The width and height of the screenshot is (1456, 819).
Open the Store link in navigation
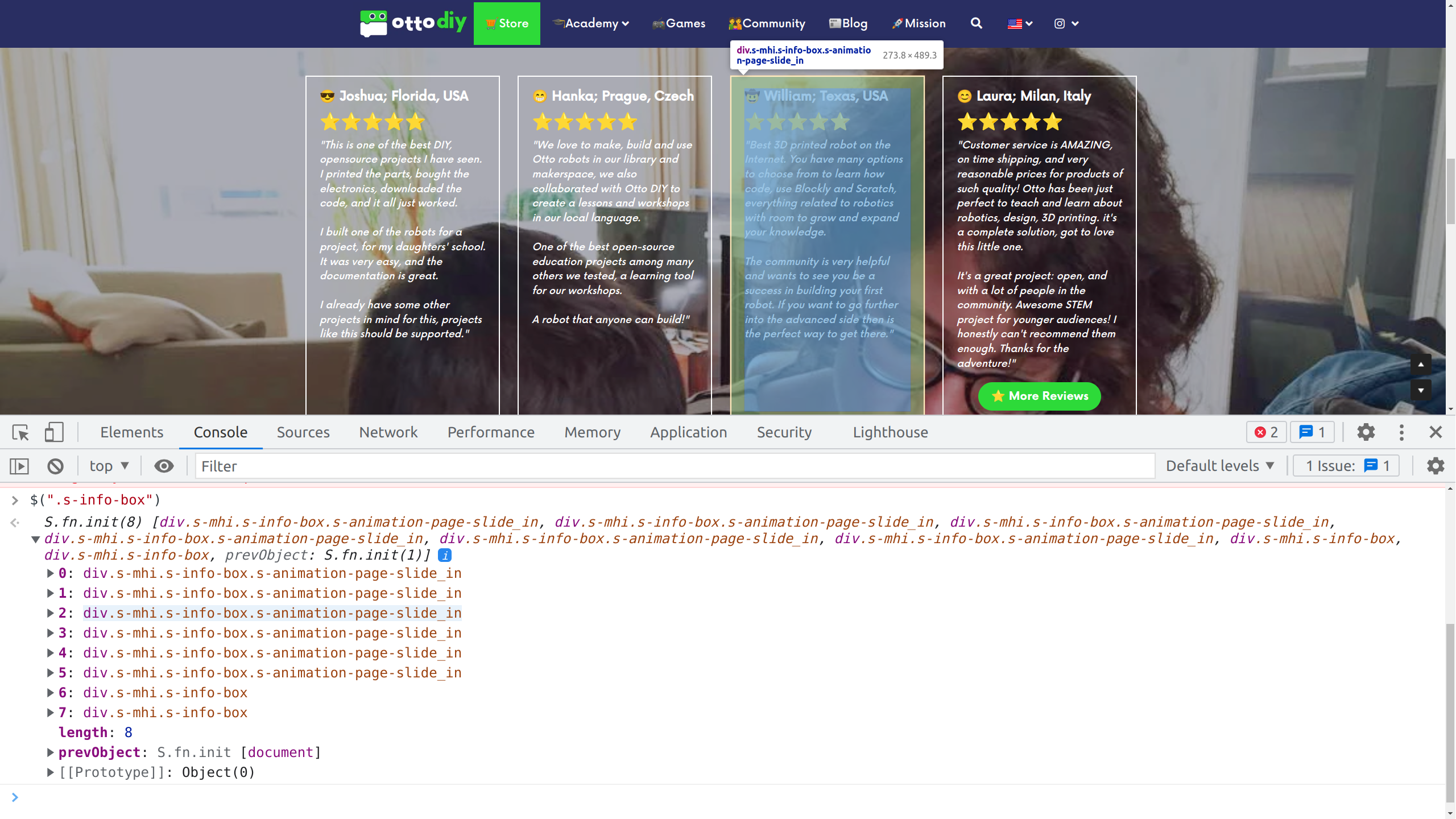click(507, 23)
